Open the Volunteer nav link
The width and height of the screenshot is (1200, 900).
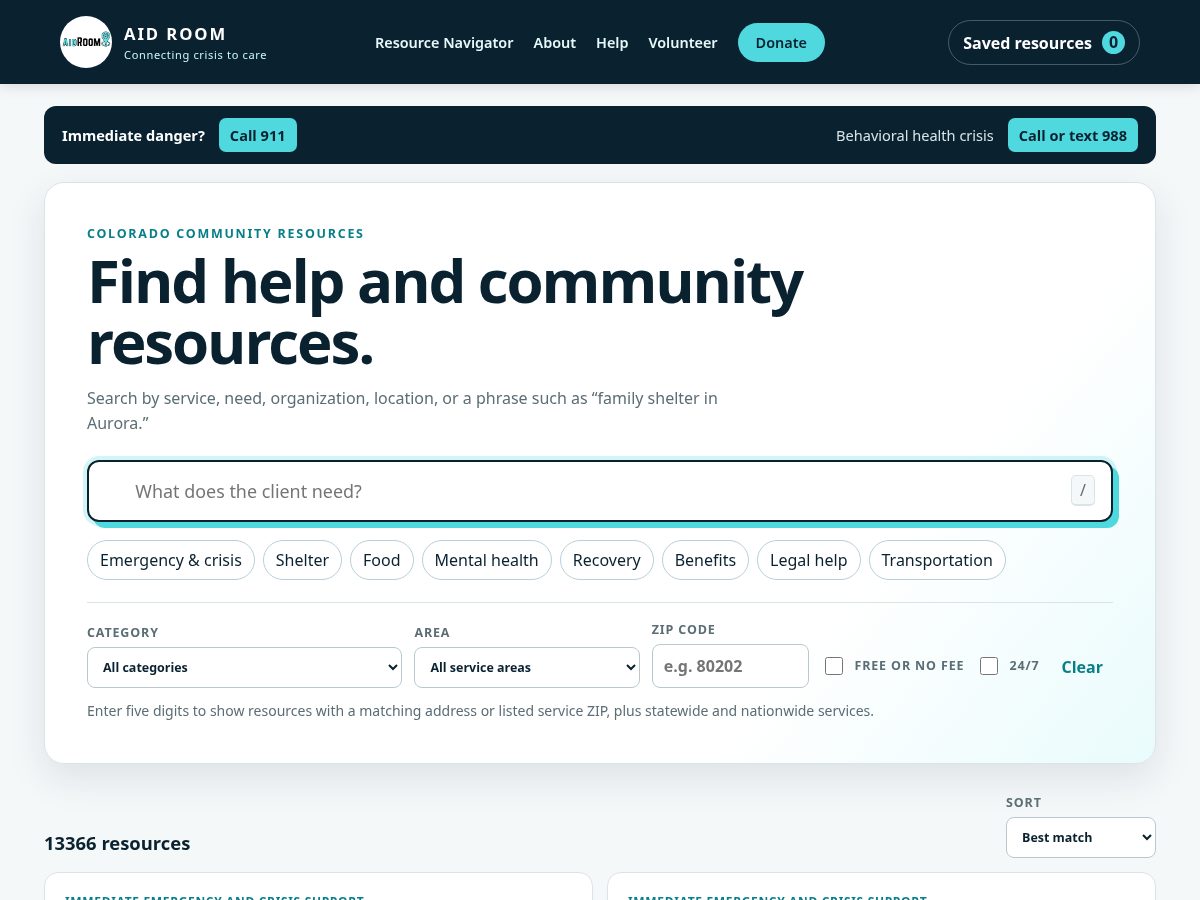click(682, 43)
